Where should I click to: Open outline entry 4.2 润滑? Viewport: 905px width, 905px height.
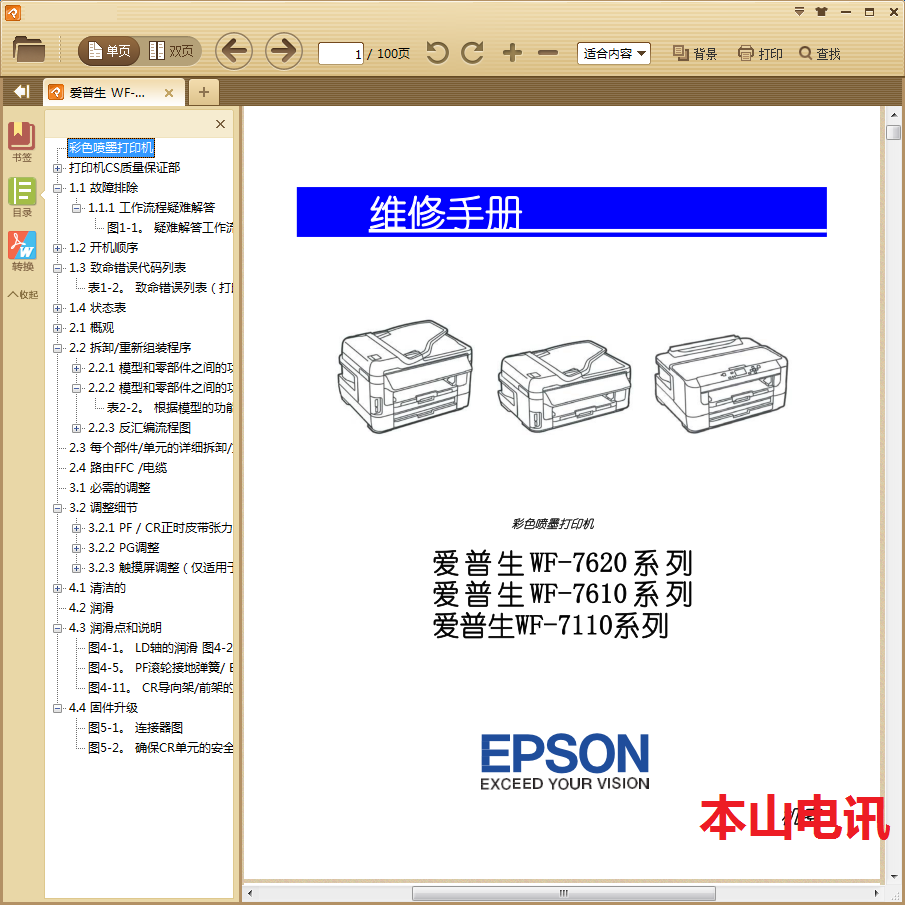(x=91, y=608)
